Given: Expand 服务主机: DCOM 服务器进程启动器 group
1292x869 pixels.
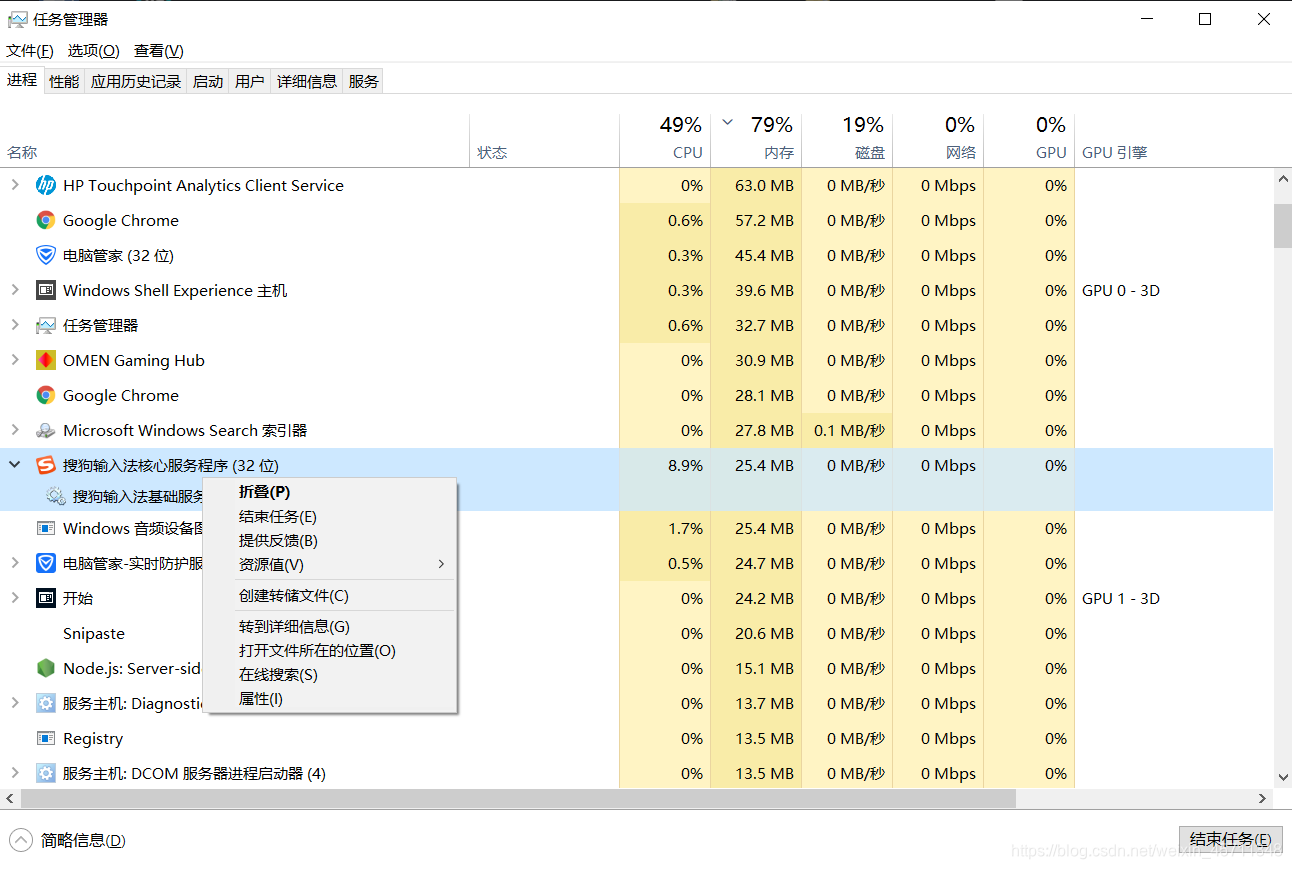Looking at the screenshot, I should pyautogui.click(x=14, y=773).
